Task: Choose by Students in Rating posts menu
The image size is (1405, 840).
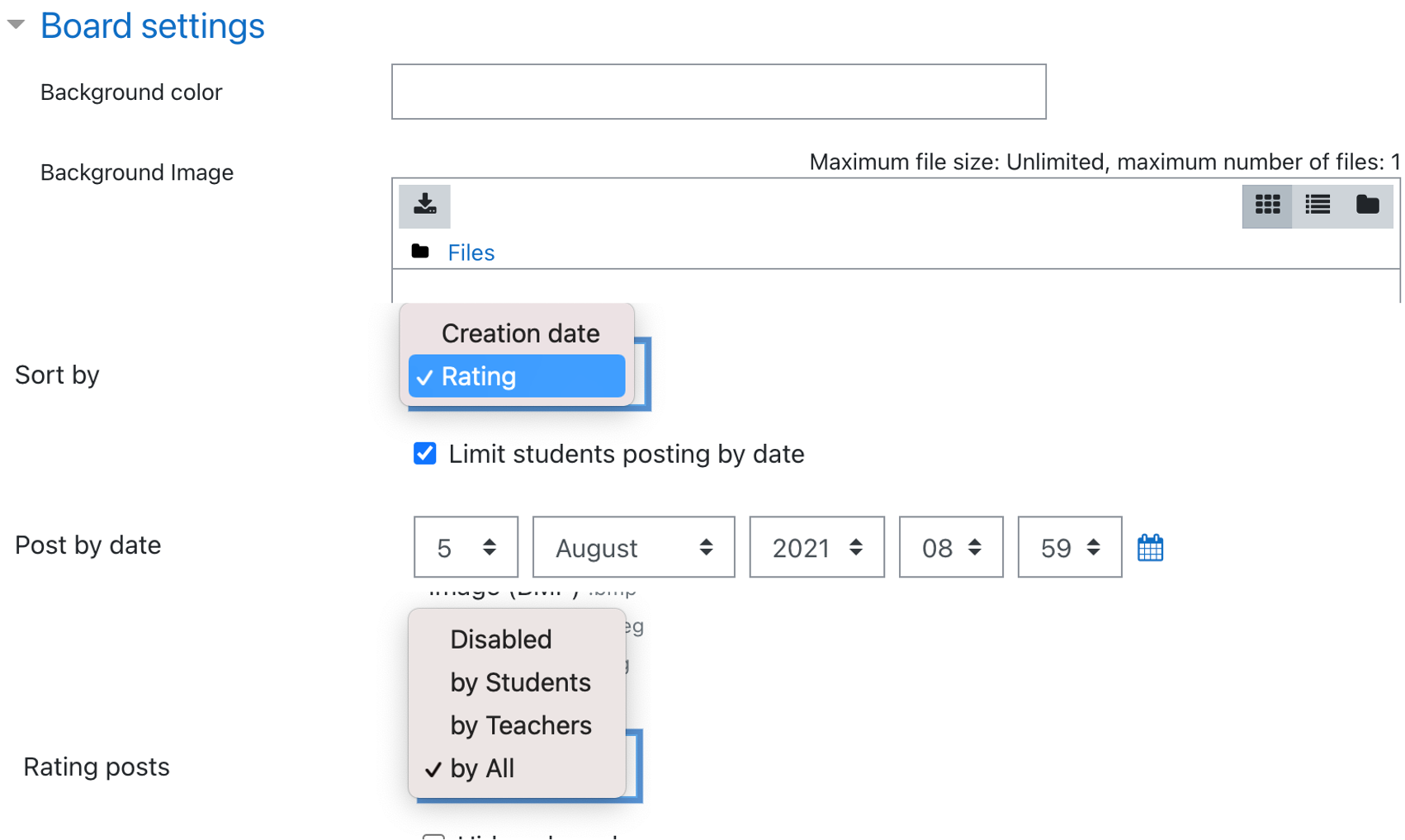Action: [520, 682]
